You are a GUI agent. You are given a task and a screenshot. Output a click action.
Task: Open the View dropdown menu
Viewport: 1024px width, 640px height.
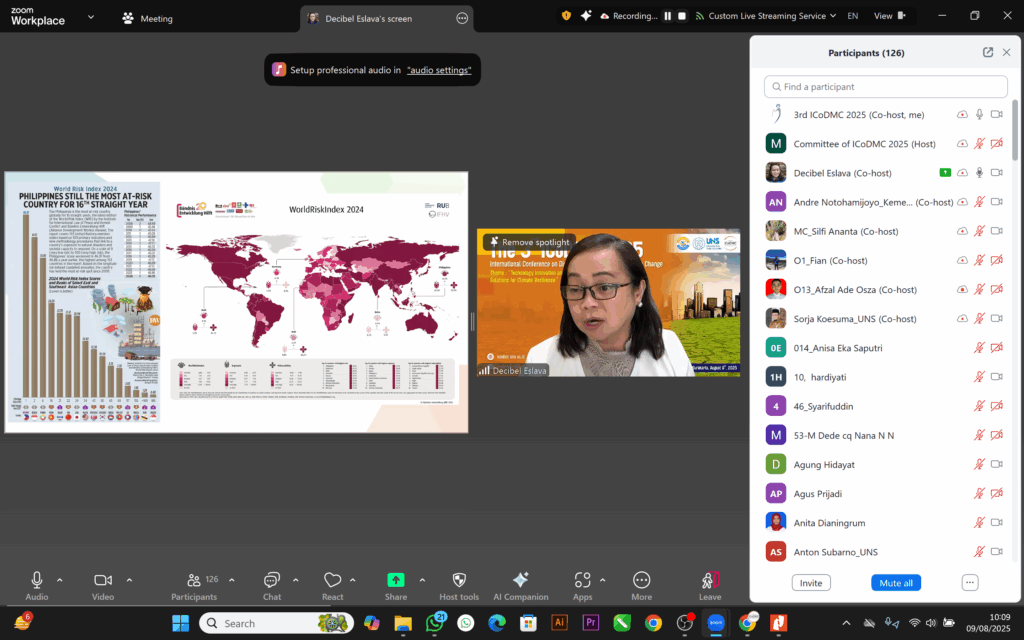[x=888, y=16]
